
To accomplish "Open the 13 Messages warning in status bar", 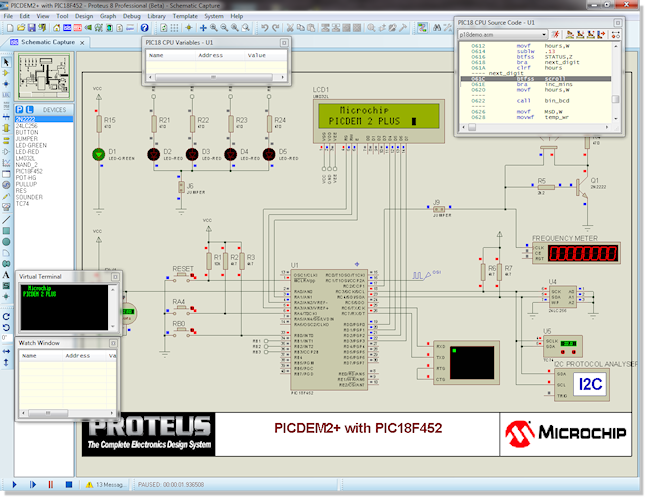I will pos(105,485).
